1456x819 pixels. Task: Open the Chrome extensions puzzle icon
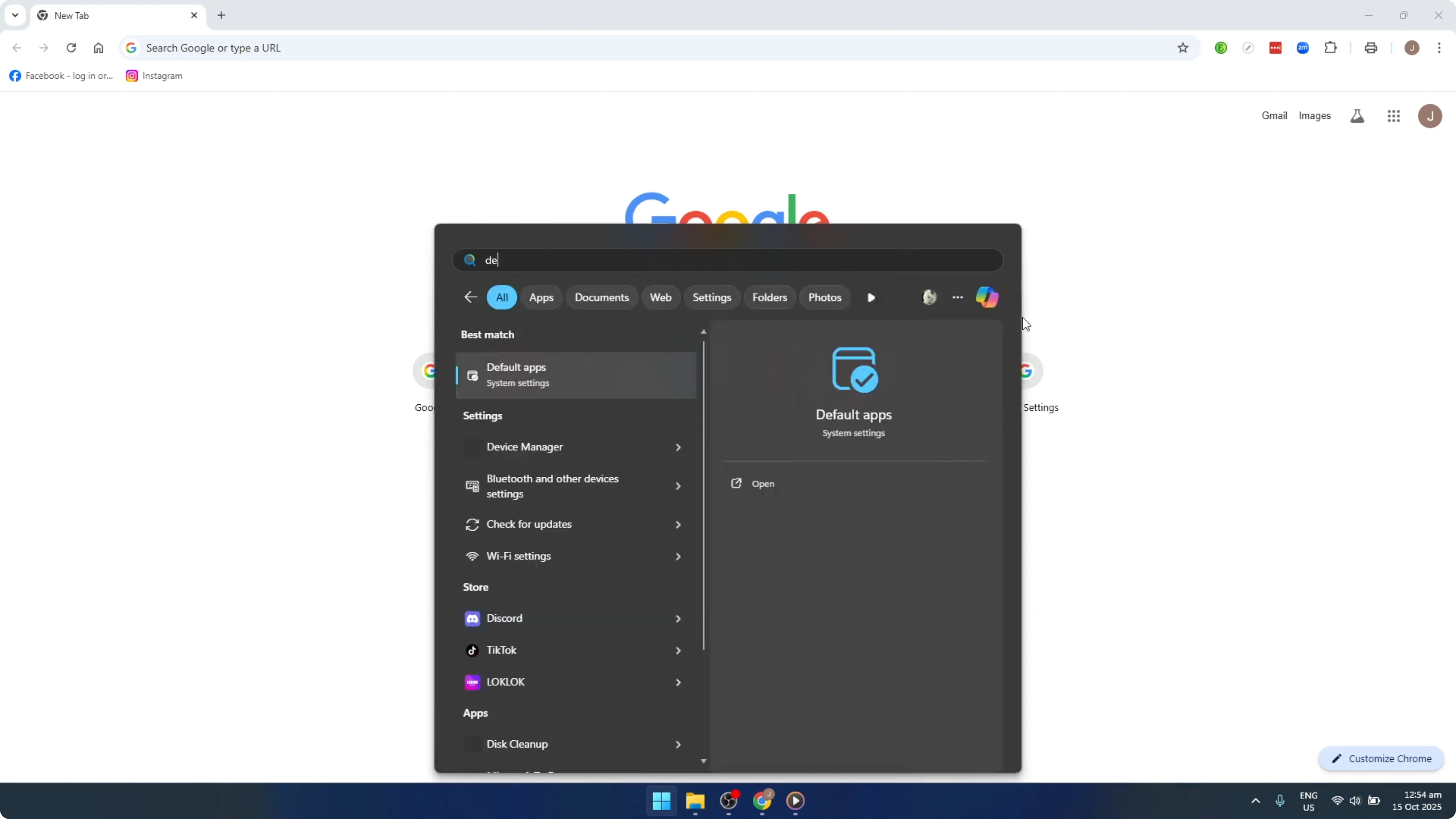pos(1331,48)
